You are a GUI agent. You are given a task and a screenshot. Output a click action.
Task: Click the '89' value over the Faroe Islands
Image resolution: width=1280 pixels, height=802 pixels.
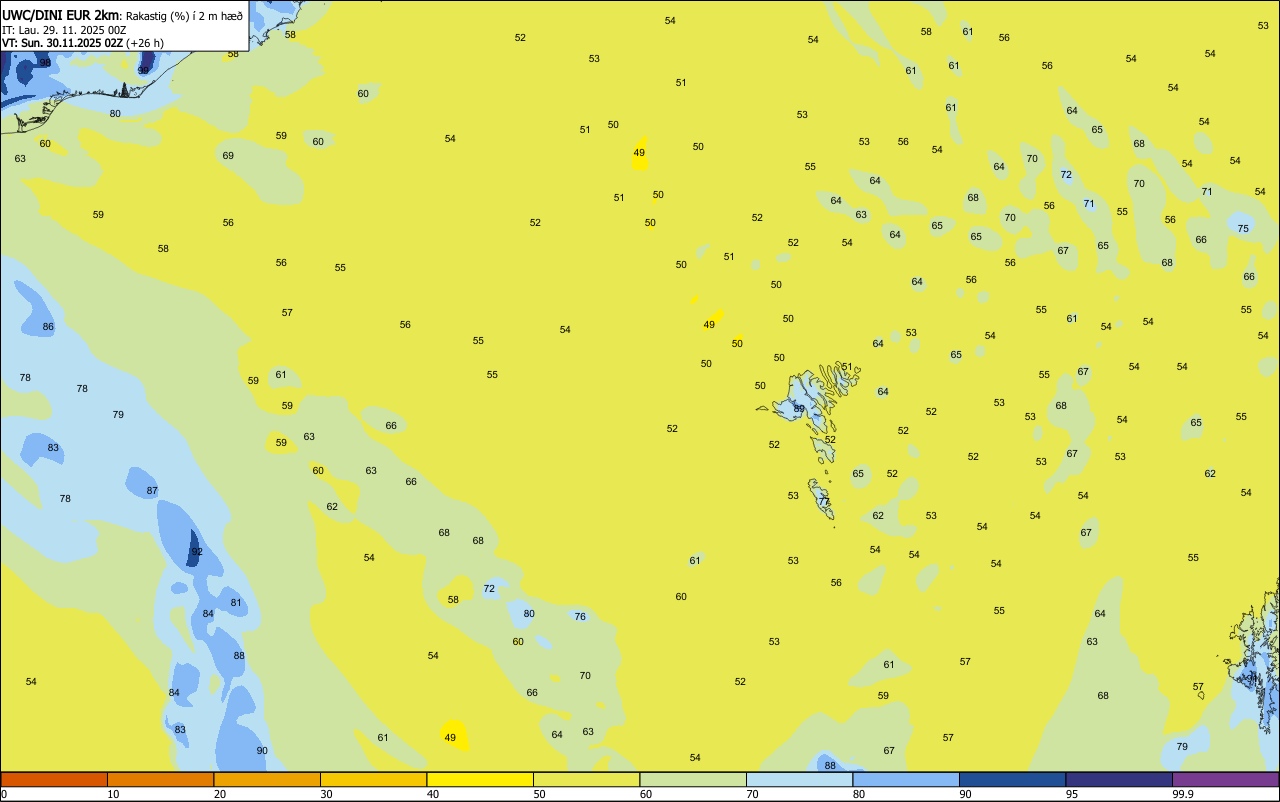click(x=799, y=409)
